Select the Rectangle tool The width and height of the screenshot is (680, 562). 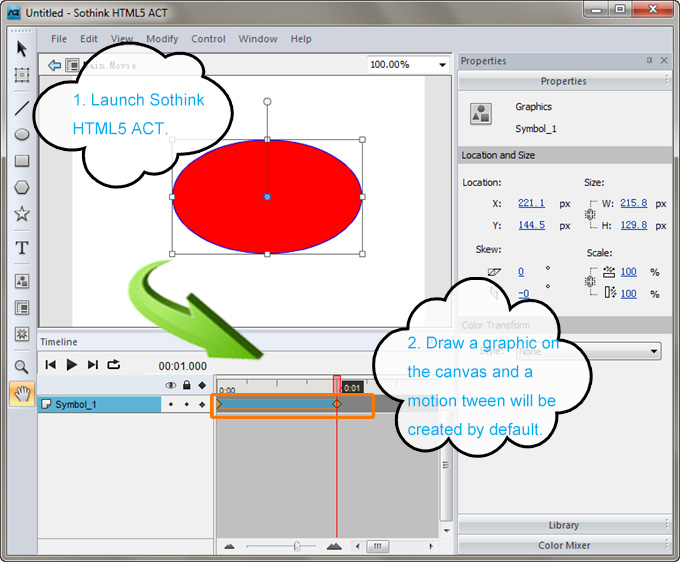22,161
